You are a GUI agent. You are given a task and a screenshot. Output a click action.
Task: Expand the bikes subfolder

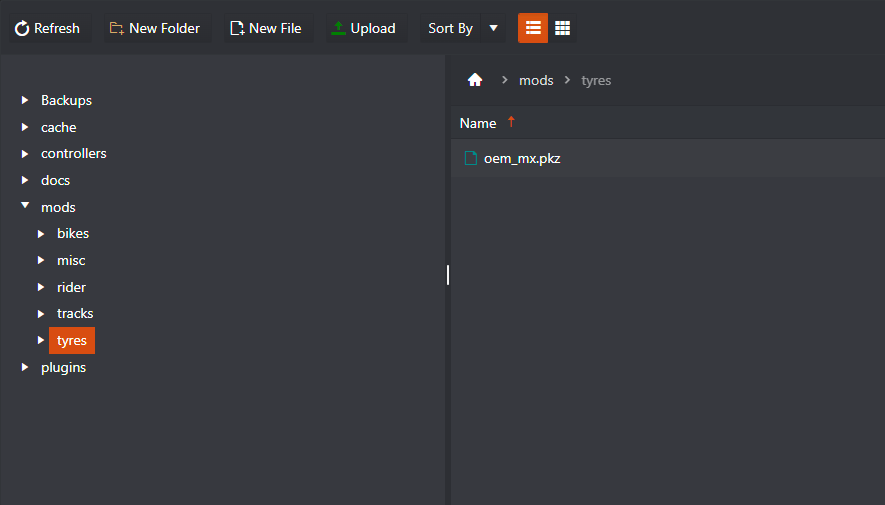click(41, 234)
